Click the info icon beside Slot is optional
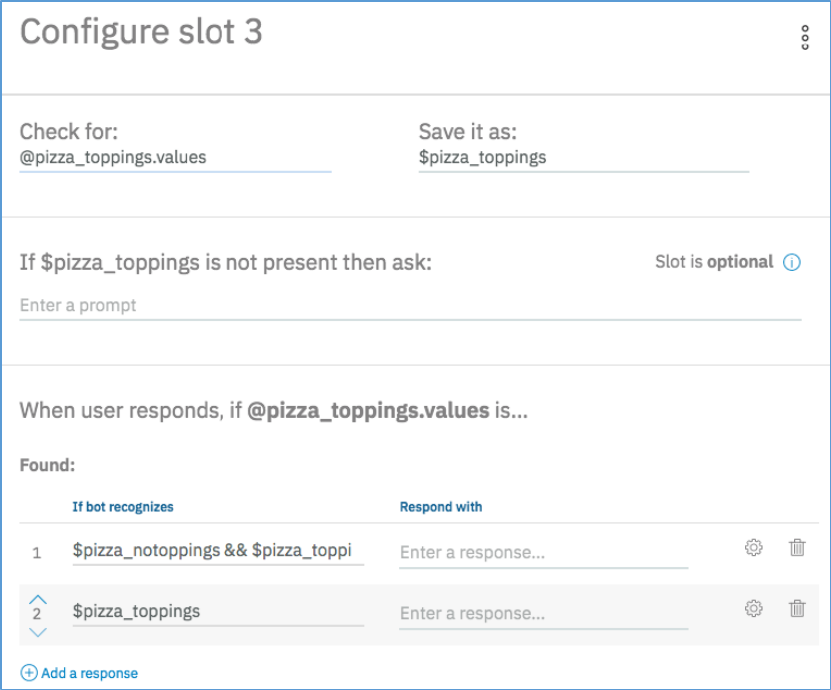Viewport: 831px width, 690px height. coord(792,263)
